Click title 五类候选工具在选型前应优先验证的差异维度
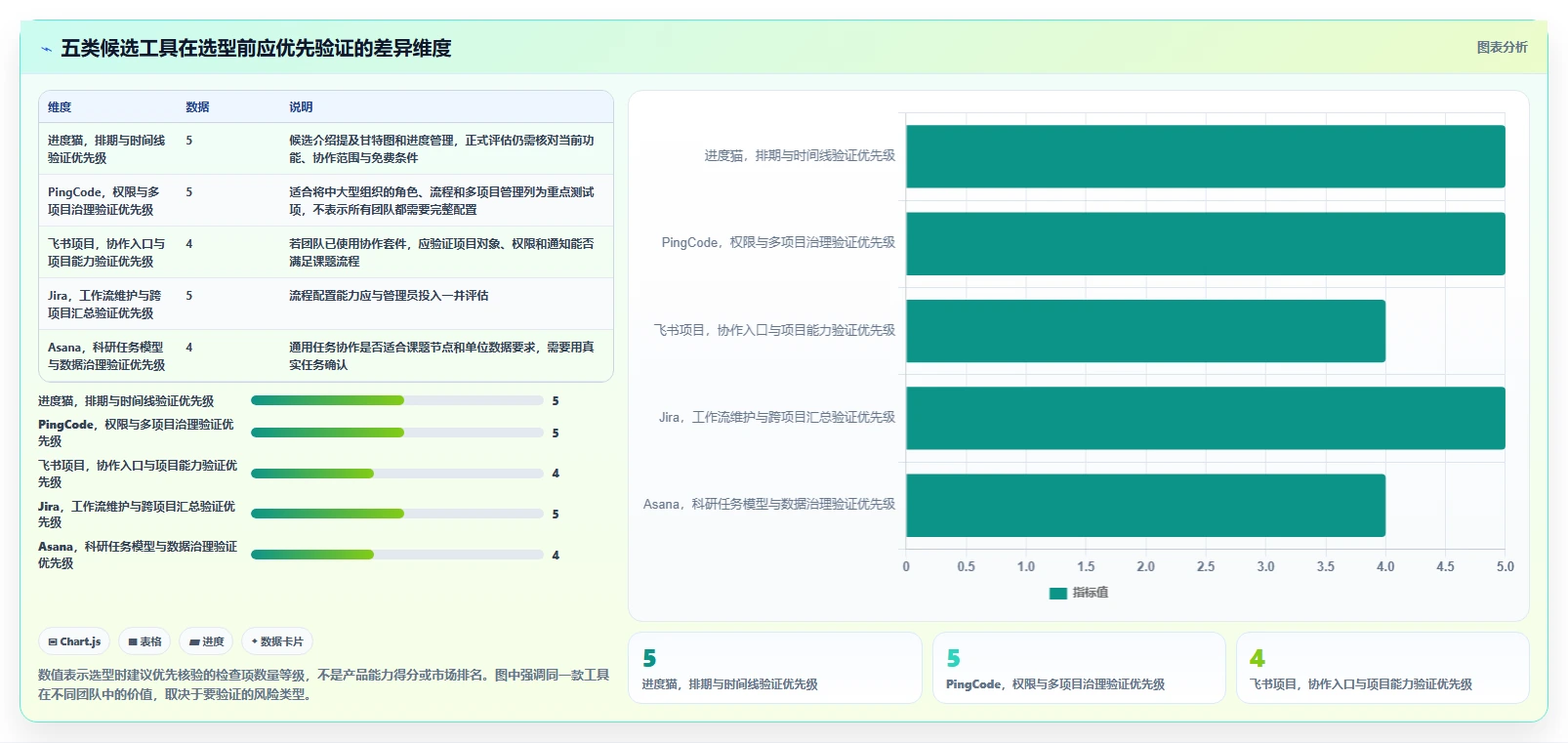The width and height of the screenshot is (1568, 743). [x=256, y=49]
